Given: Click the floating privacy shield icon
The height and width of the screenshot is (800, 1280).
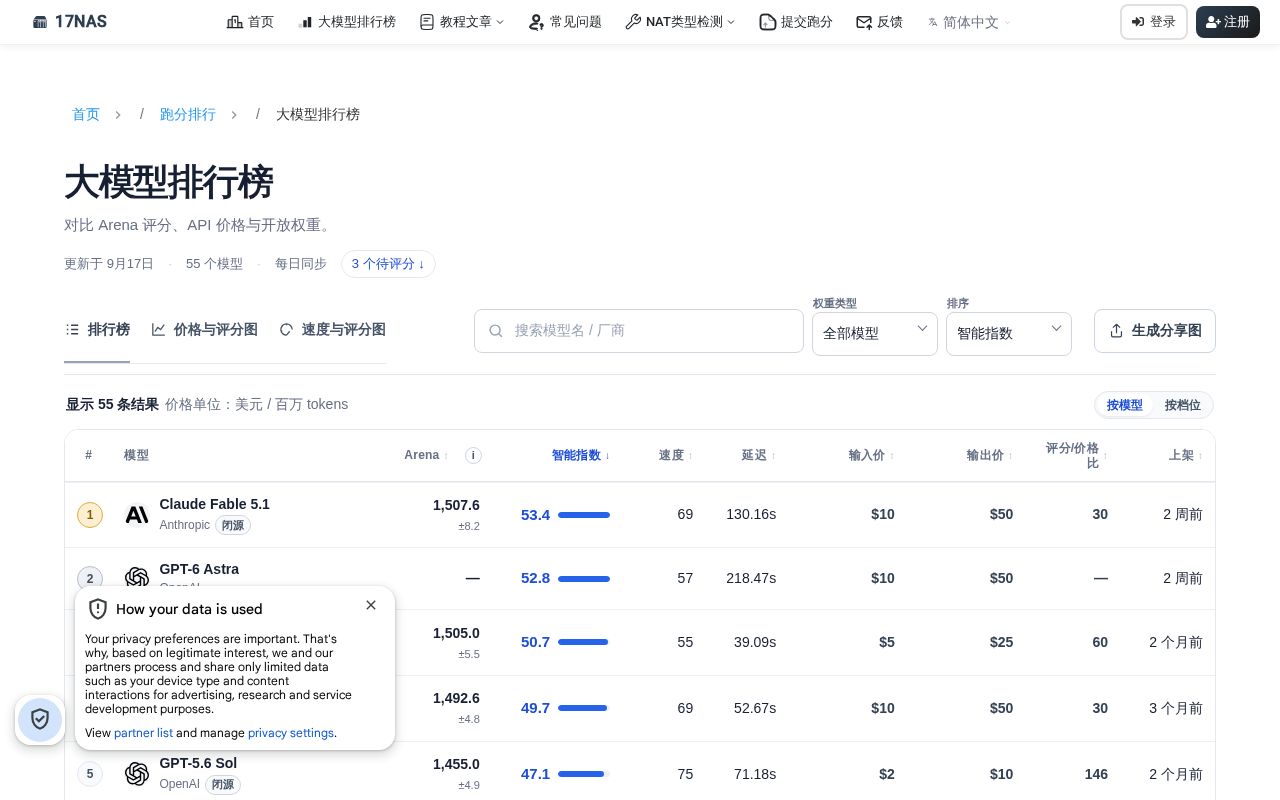Looking at the screenshot, I should click(x=40, y=719).
